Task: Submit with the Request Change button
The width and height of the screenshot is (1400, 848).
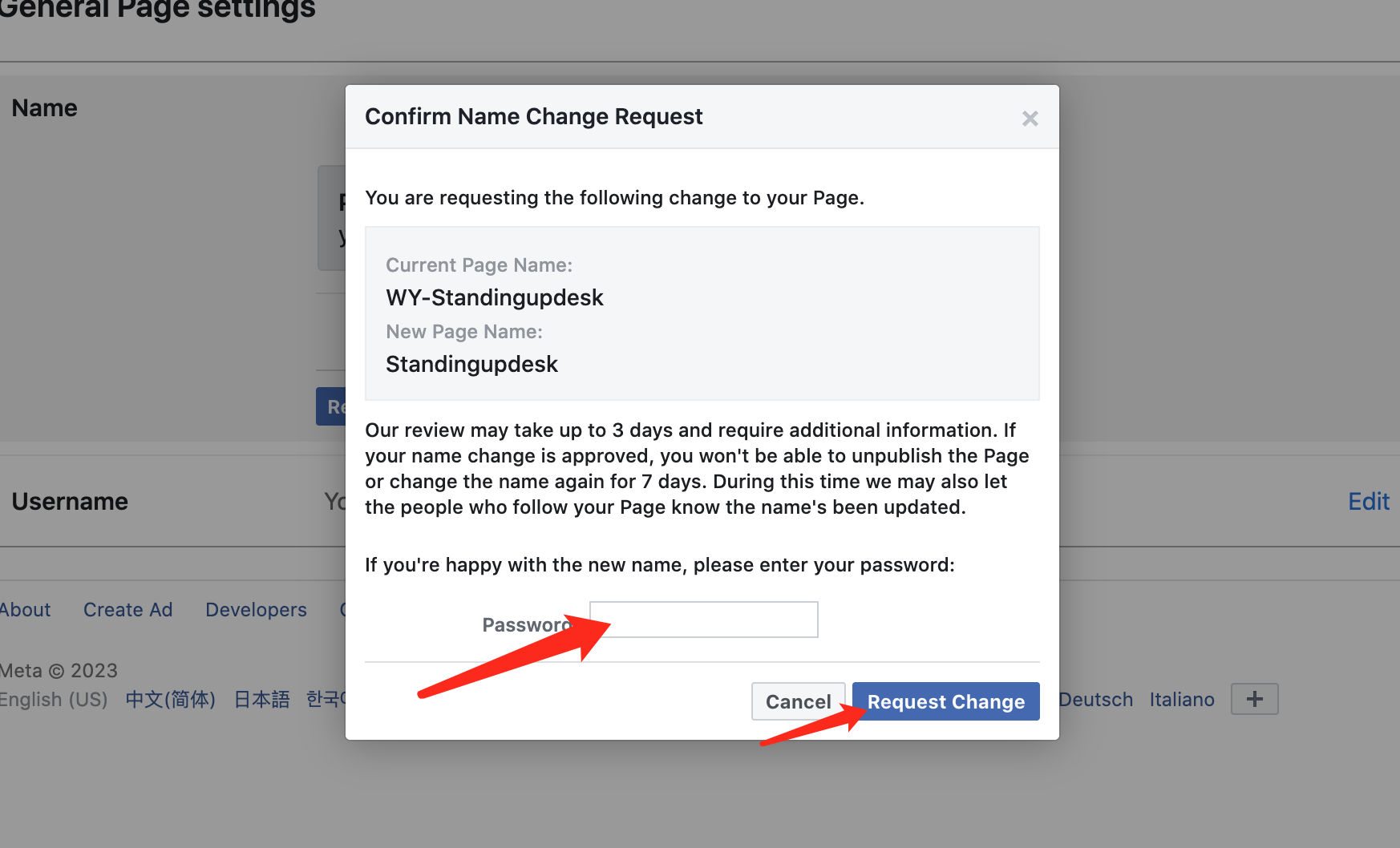Action: point(945,701)
